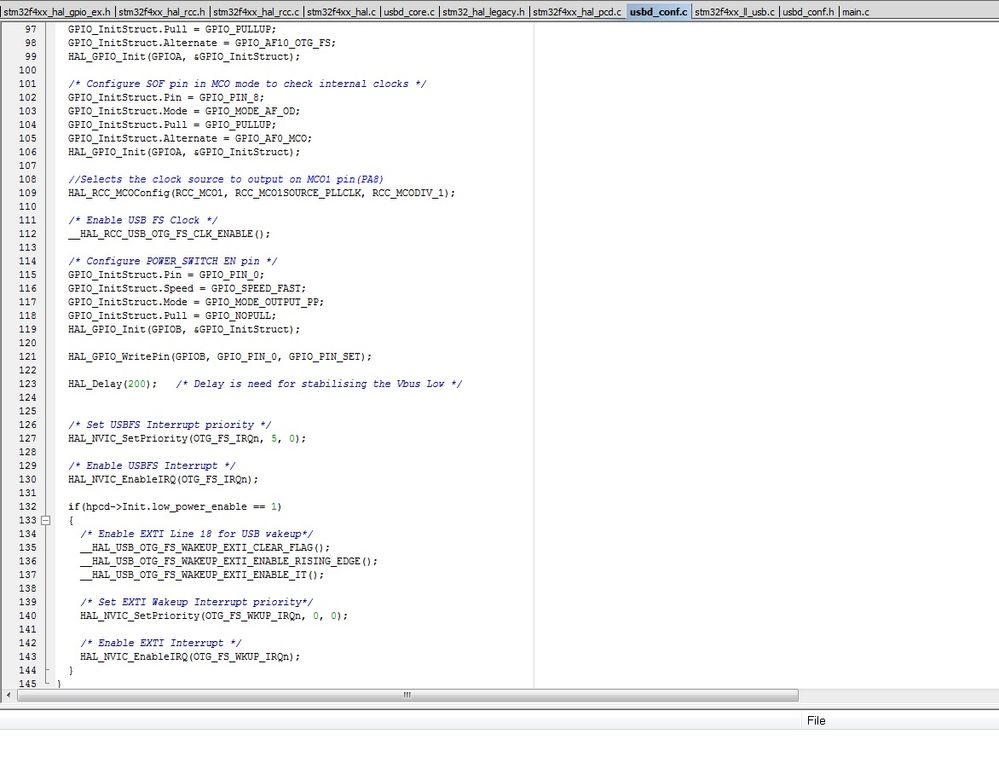Open the main.c tab
This screenshot has width=999, height=763.
click(x=855, y=11)
